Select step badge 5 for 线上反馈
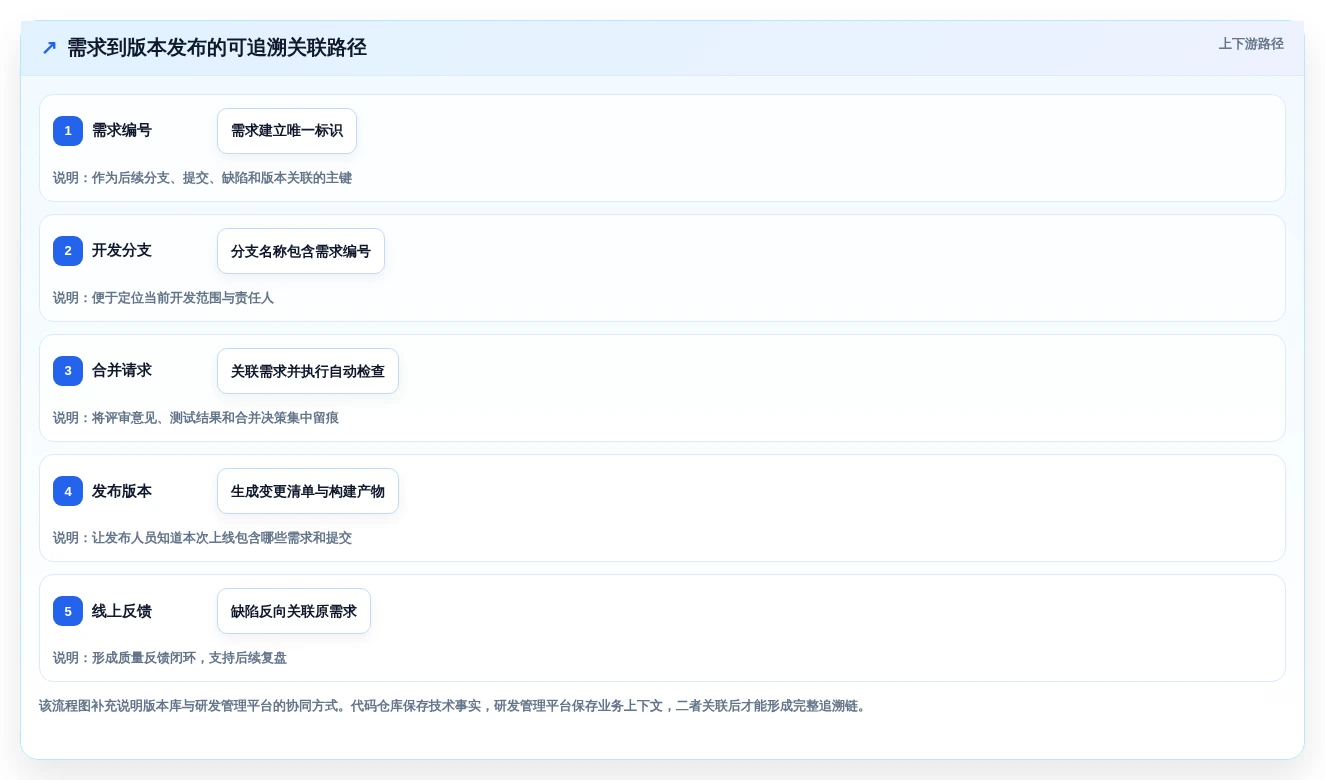 pyautogui.click(x=68, y=611)
